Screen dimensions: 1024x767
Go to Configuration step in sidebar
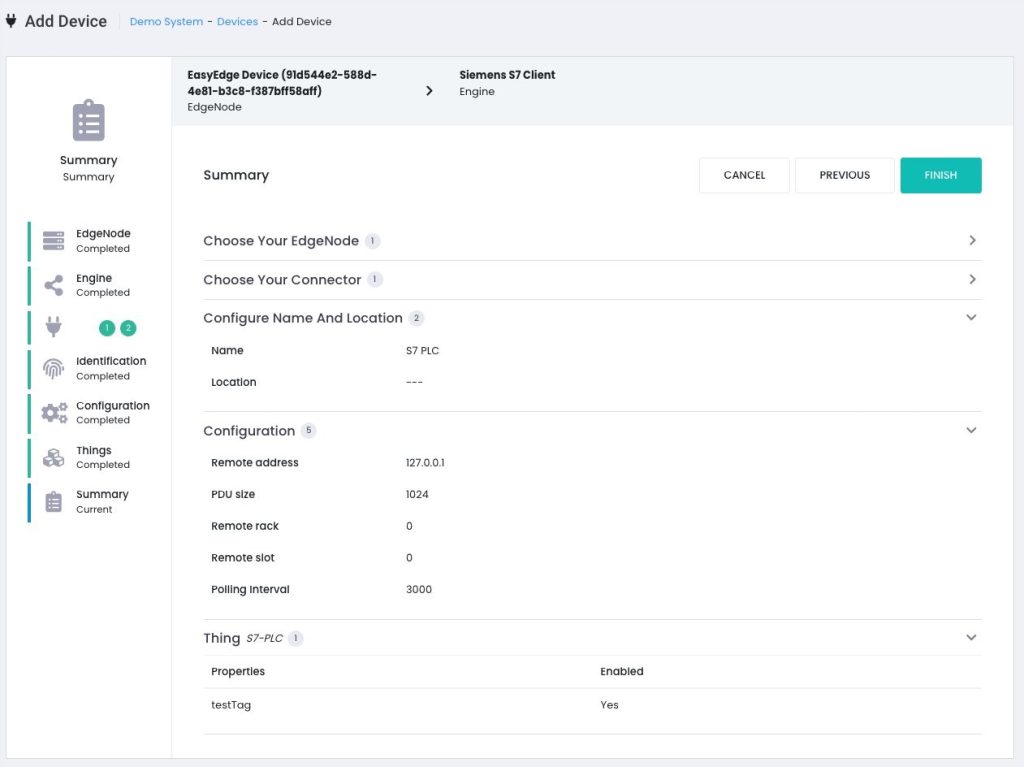[x=91, y=412]
